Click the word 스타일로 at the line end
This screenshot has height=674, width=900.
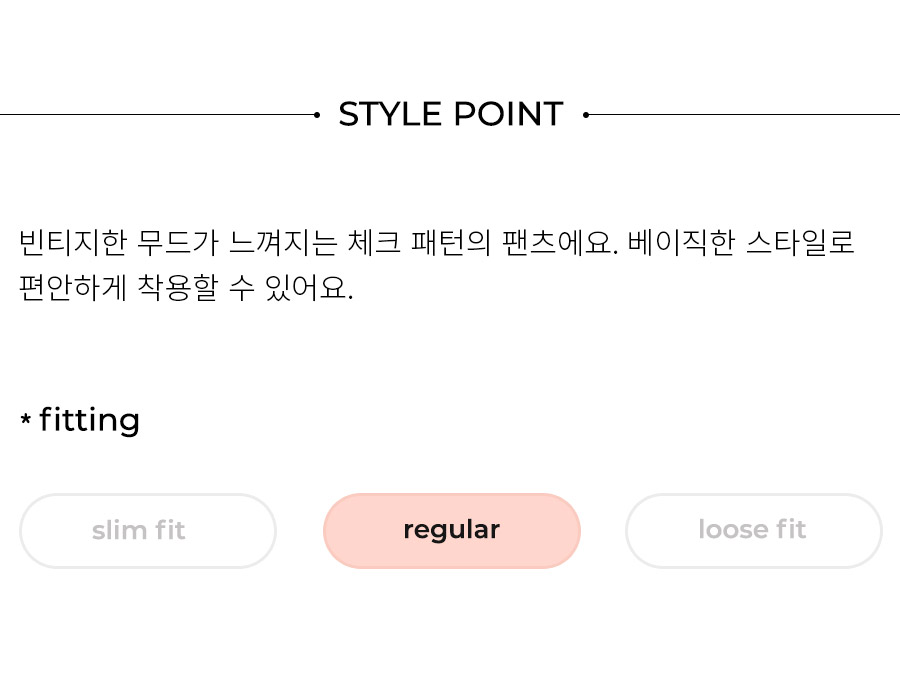tap(800, 242)
